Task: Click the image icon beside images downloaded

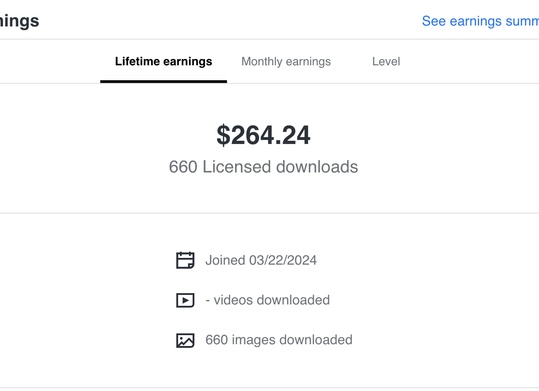Action: point(185,340)
